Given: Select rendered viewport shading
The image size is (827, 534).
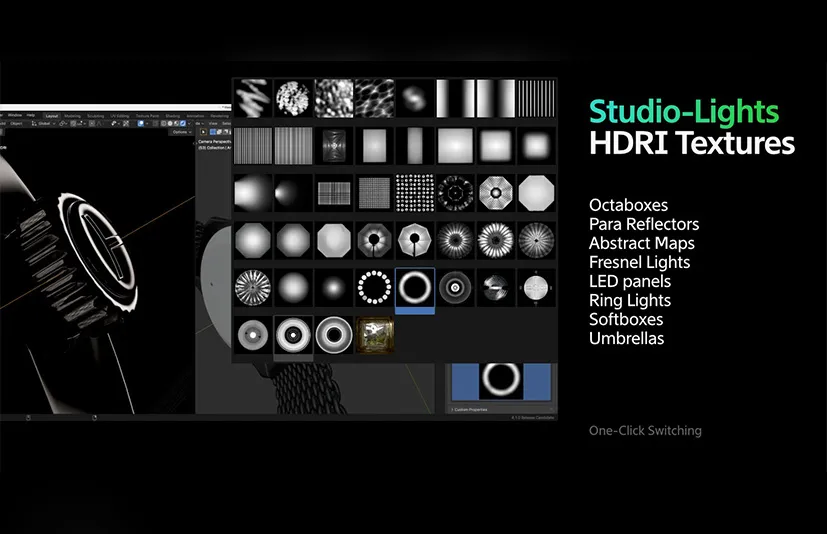Looking at the screenshot, I should point(183,123).
